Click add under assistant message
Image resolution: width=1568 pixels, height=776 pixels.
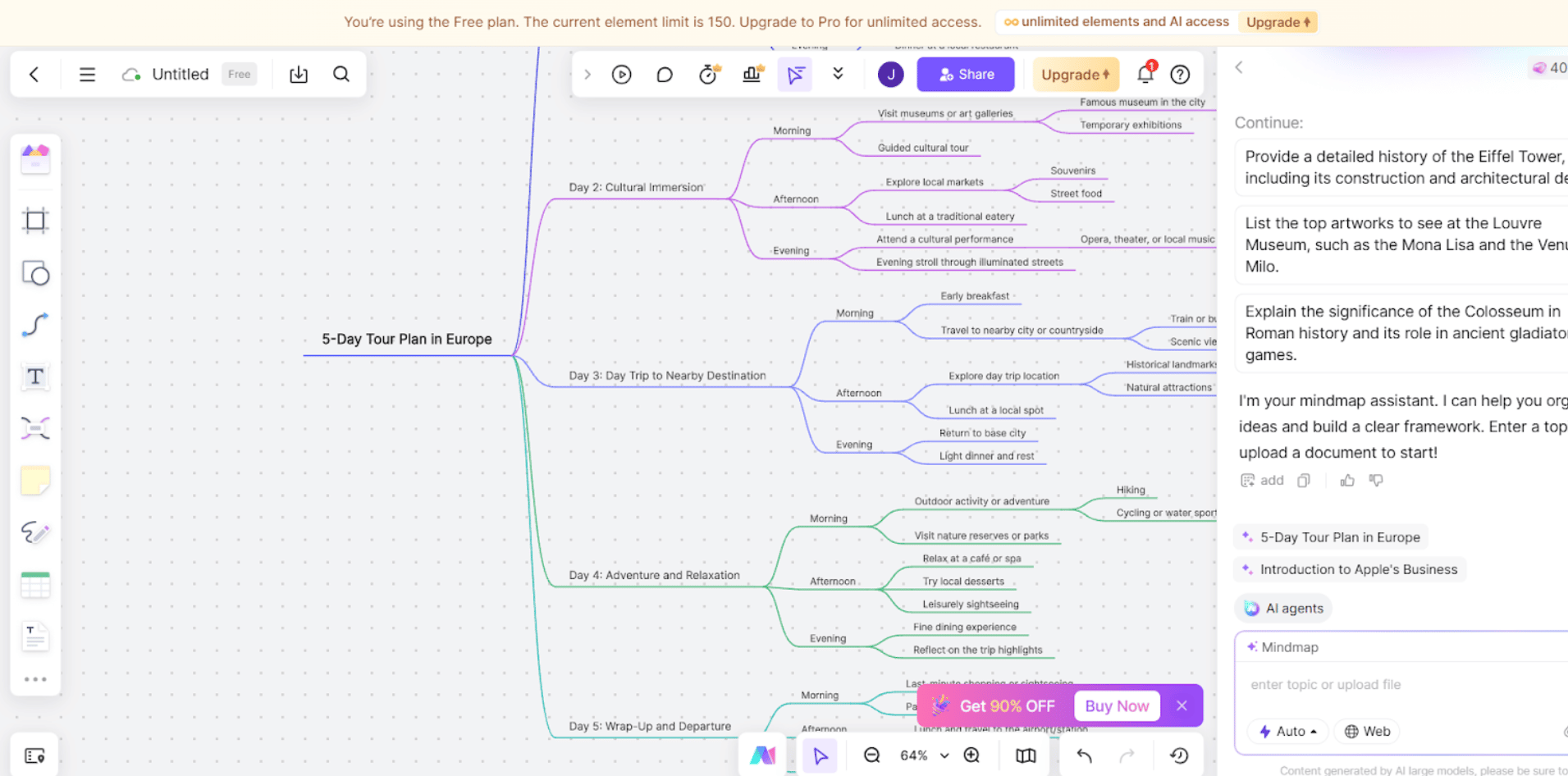(1262, 481)
